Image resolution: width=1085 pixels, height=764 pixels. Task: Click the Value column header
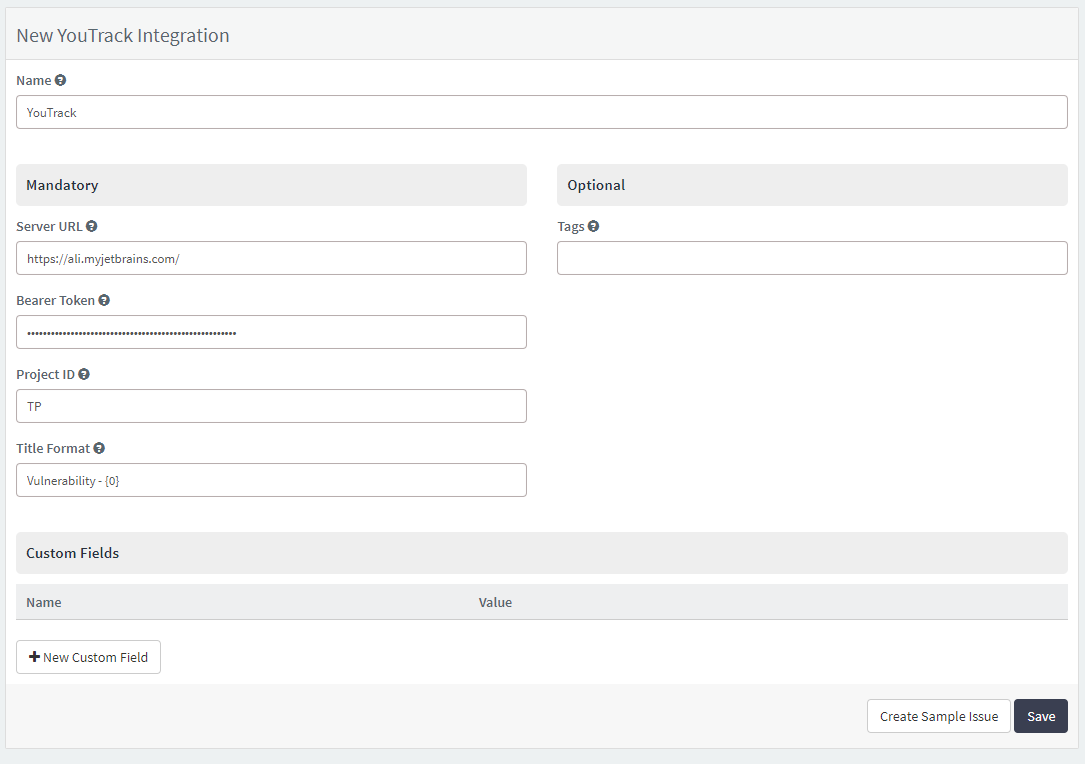pos(495,603)
